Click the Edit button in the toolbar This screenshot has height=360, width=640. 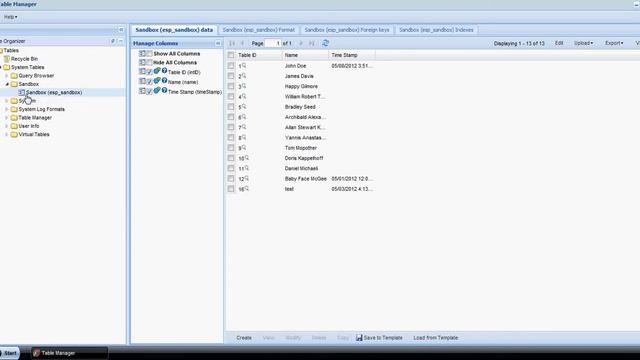559,43
